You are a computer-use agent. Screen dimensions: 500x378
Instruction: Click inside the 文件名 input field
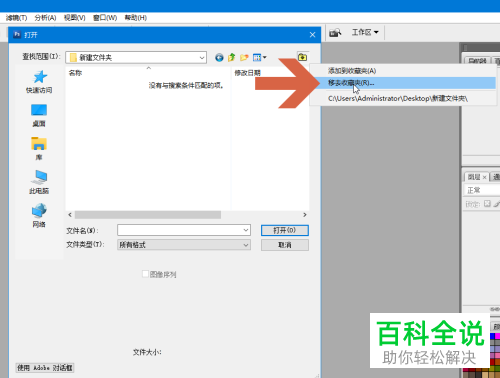180,230
